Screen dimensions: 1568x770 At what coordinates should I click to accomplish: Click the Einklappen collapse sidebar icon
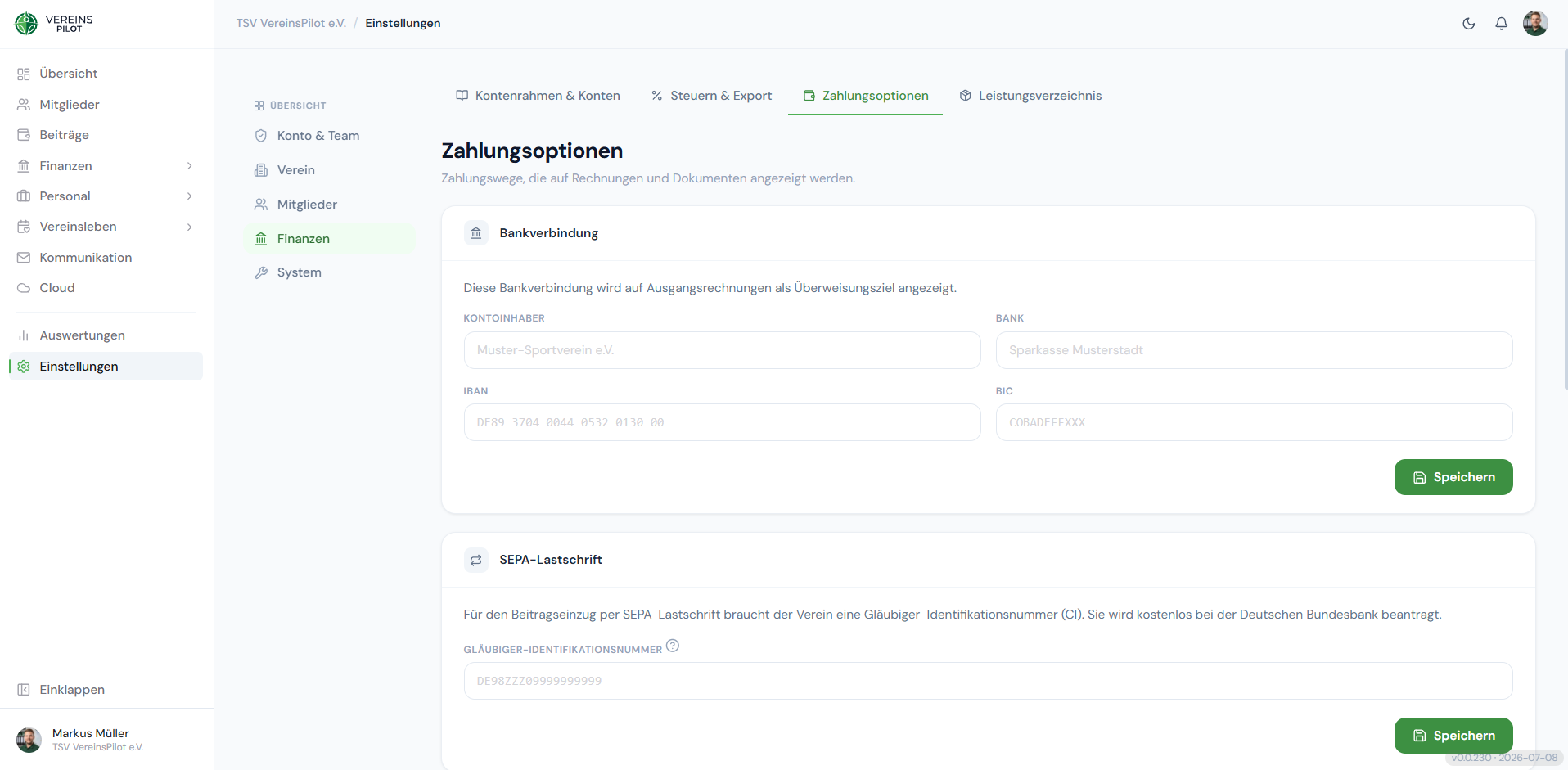pyautogui.click(x=24, y=690)
